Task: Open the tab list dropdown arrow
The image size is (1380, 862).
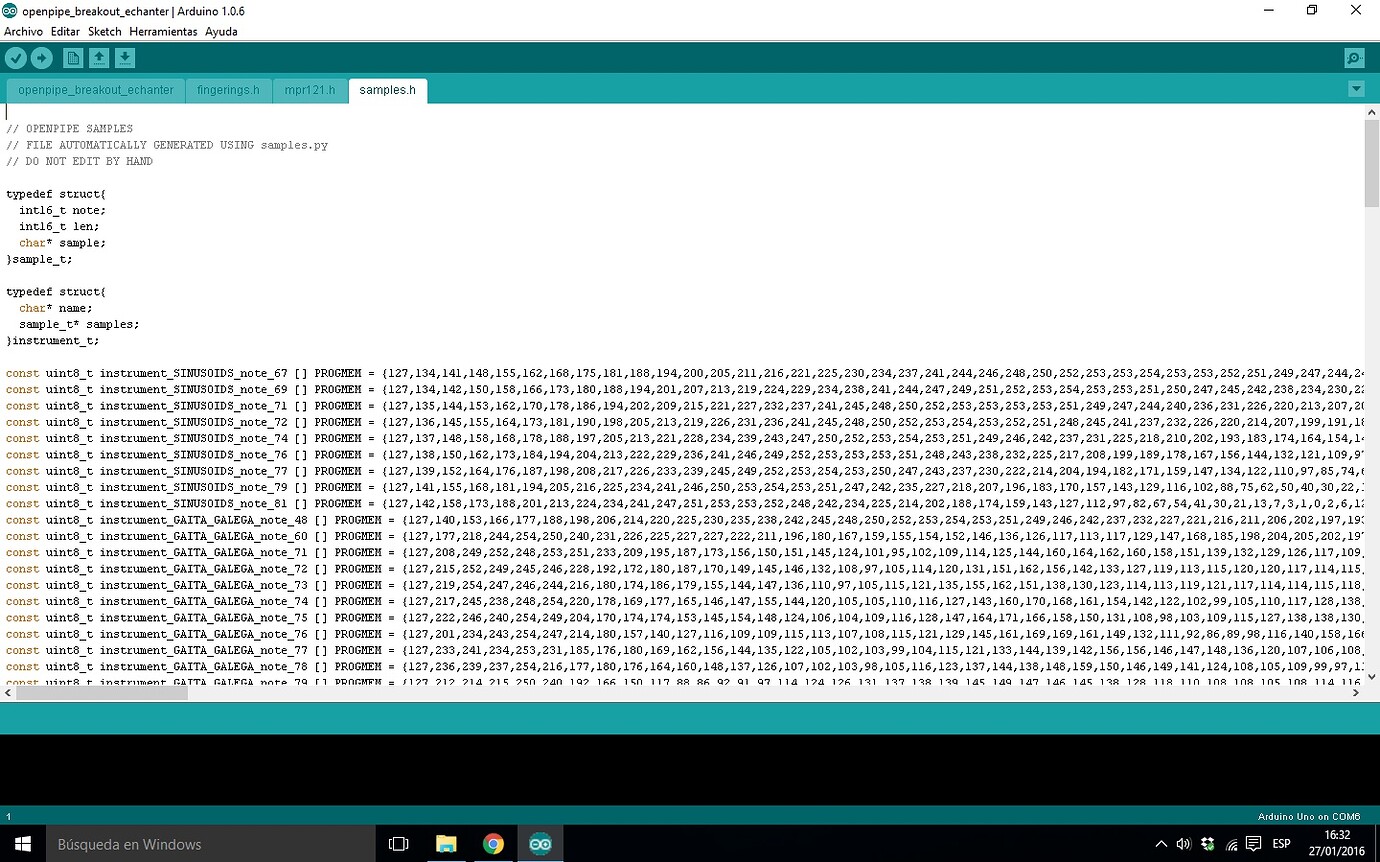Action: pos(1356,89)
